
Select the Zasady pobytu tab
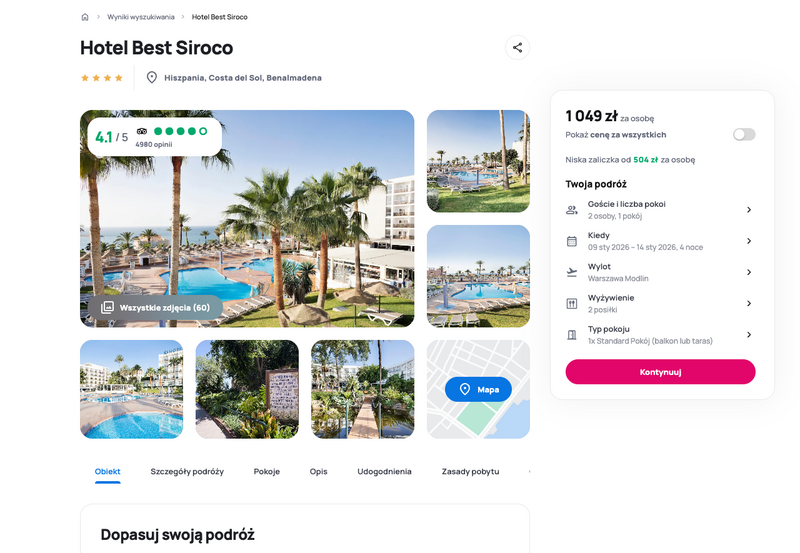pos(470,471)
